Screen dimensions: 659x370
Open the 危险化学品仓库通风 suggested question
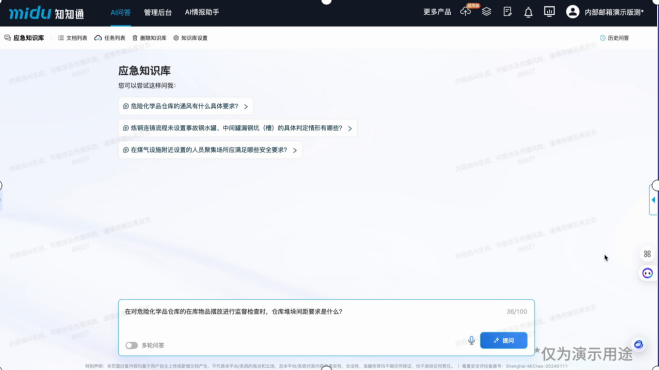[186, 106]
